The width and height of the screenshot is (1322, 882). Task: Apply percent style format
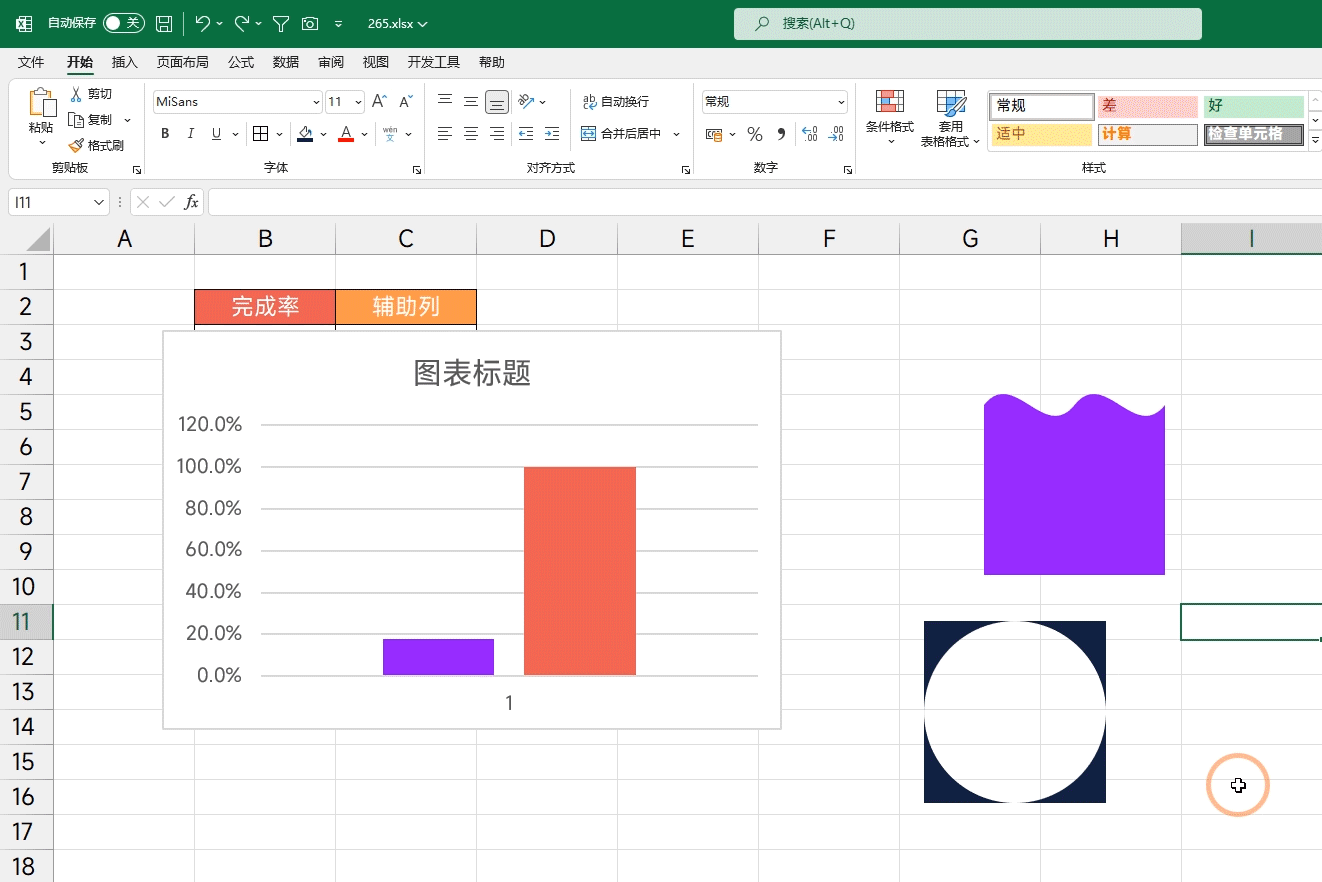755,134
